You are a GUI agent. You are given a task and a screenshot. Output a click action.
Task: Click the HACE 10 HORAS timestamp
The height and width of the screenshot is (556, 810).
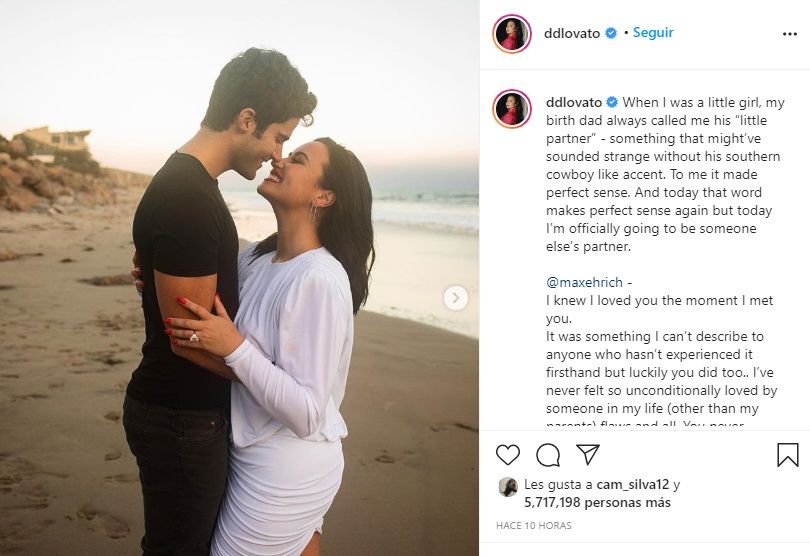pyautogui.click(x=534, y=526)
